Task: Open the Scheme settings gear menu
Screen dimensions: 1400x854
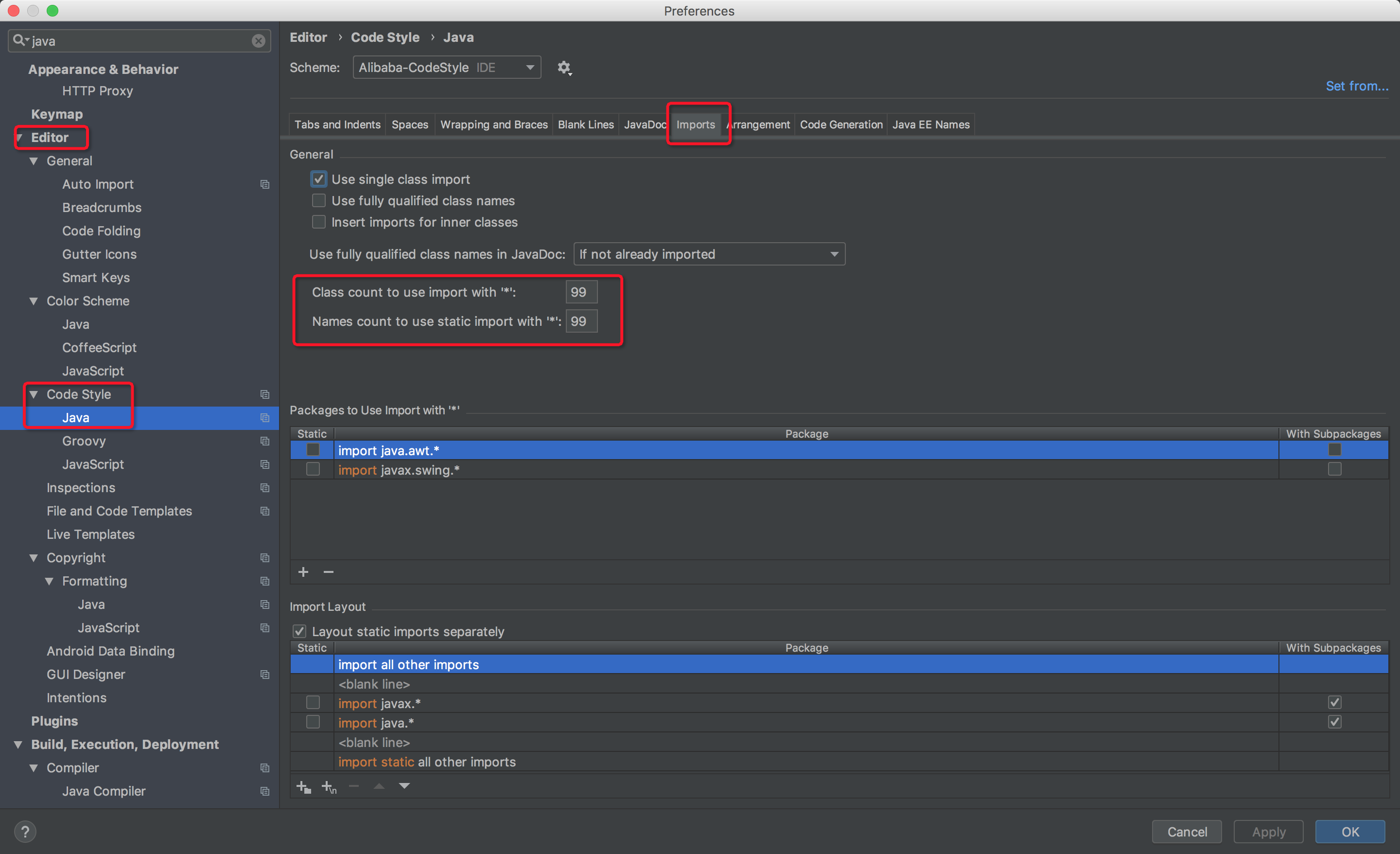Action: (564, 67)
